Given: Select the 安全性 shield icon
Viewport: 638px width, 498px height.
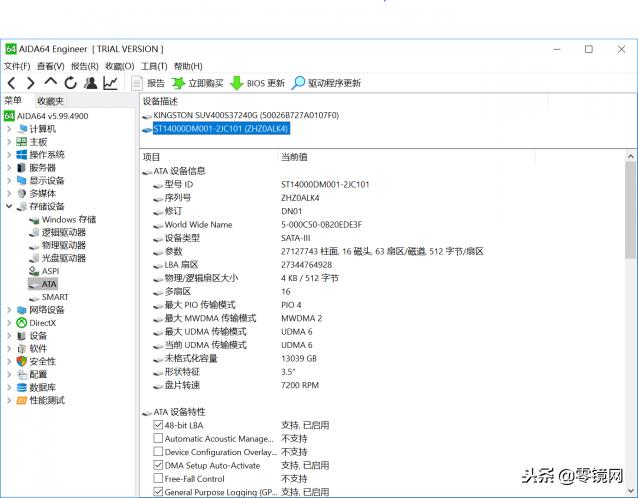Looking at the screenshot, I should pyautogui.click(x=22, y=361).
